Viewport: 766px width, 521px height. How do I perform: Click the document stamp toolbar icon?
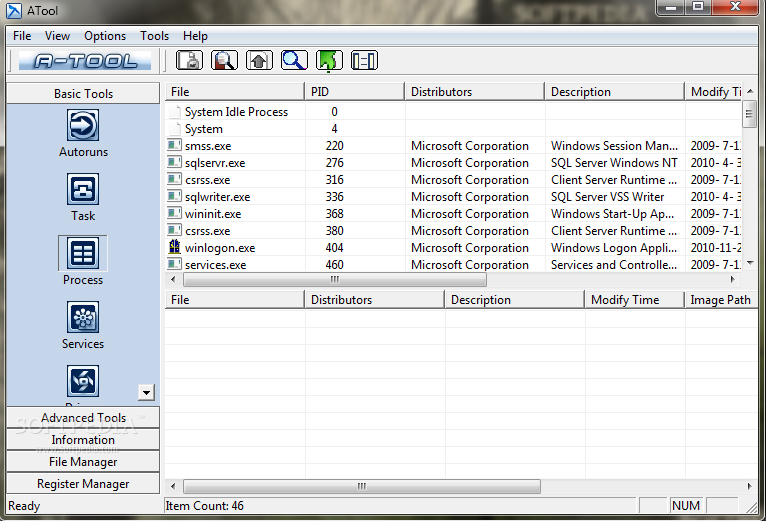pyautogui.click(x=189, y=61)
